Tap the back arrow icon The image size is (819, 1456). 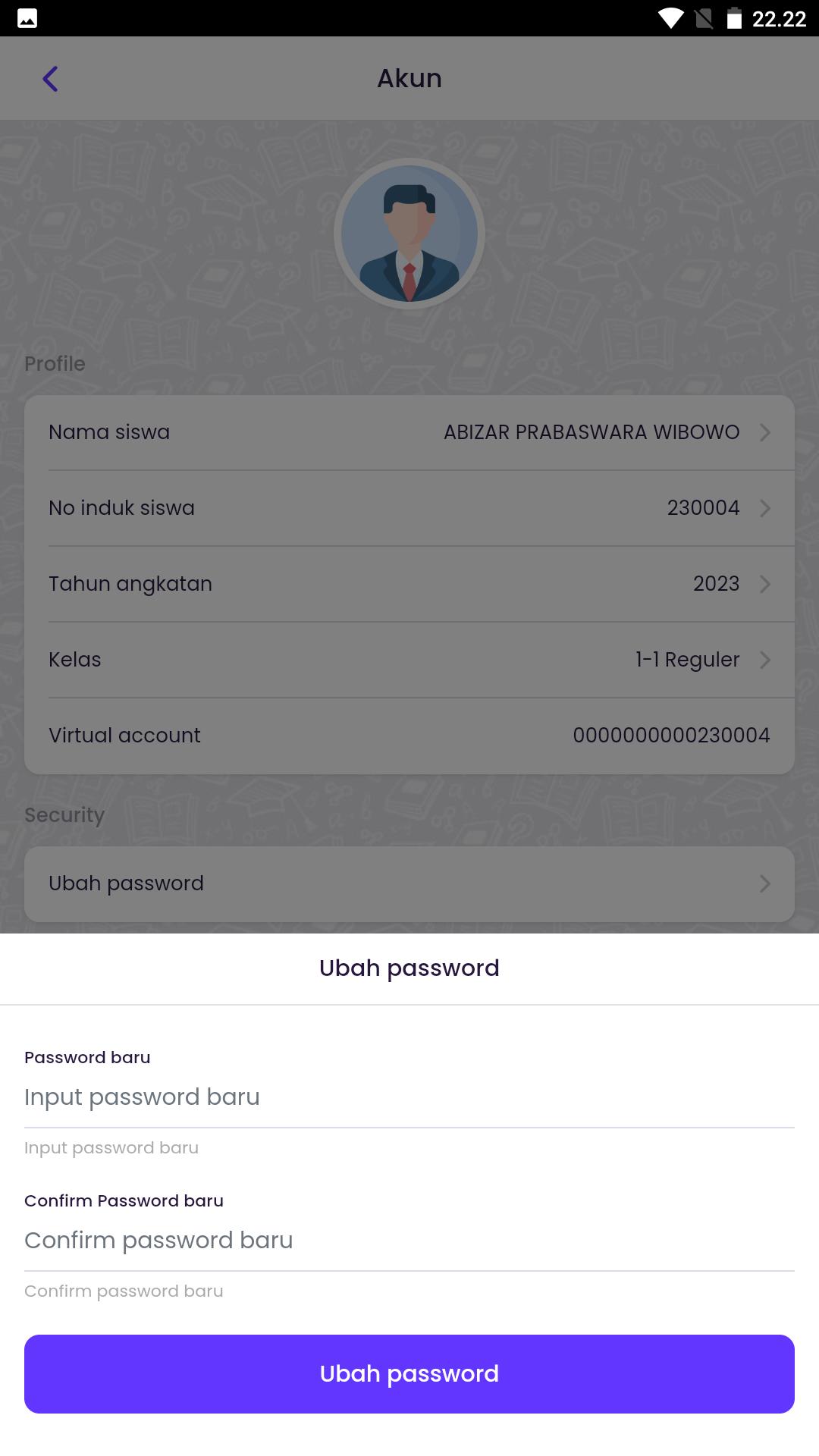click(50, 79)
